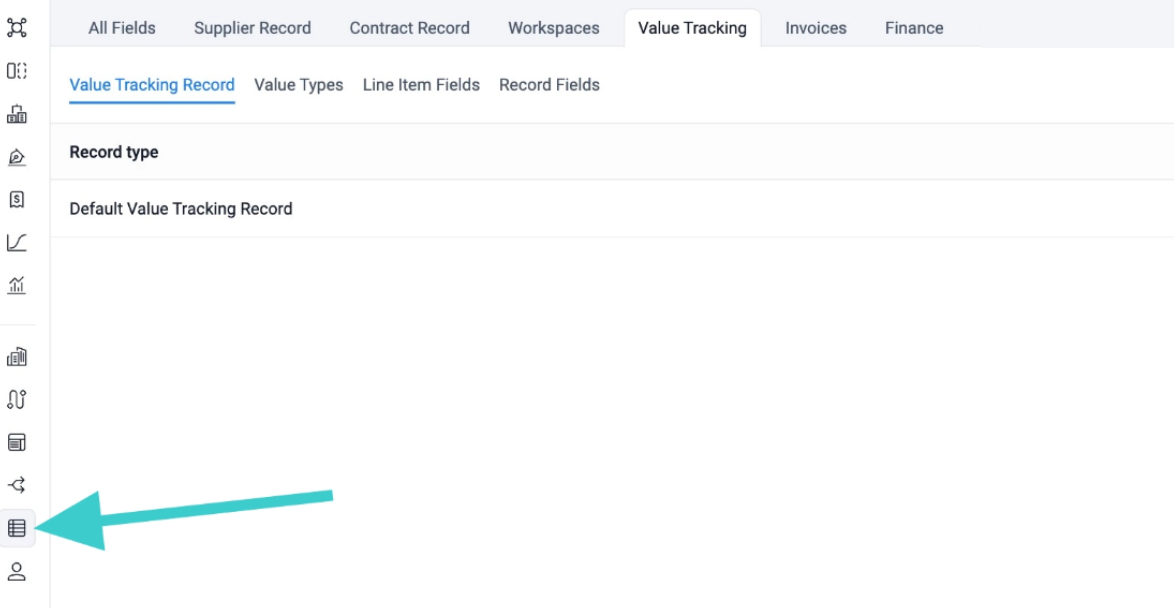Go to the Contract Record tab
The width and height of the screenshot is (1174, 608).
point(409,28)
